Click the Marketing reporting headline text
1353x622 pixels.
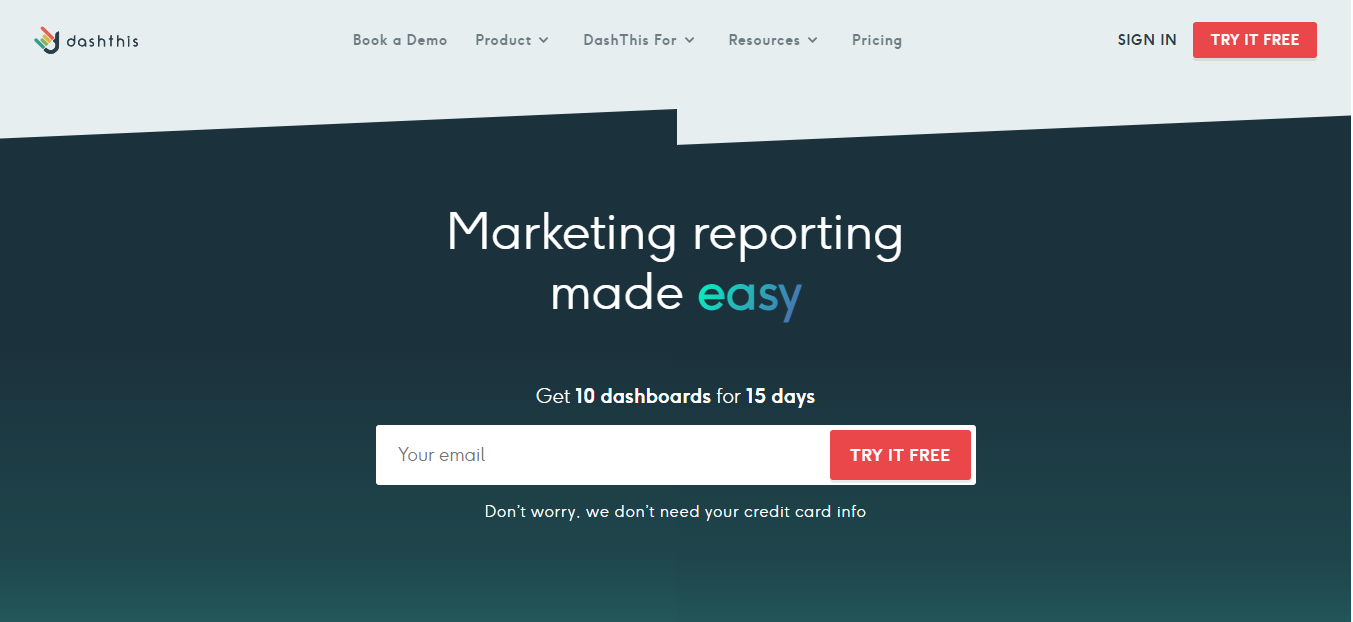[675, 233]
